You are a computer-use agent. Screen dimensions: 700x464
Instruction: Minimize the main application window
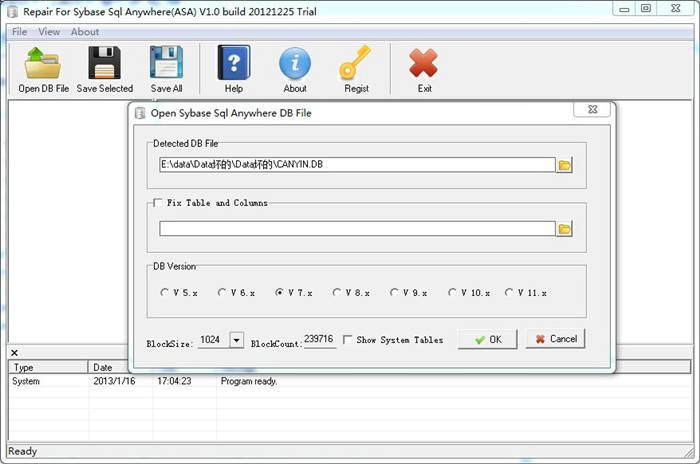[624, 8]
